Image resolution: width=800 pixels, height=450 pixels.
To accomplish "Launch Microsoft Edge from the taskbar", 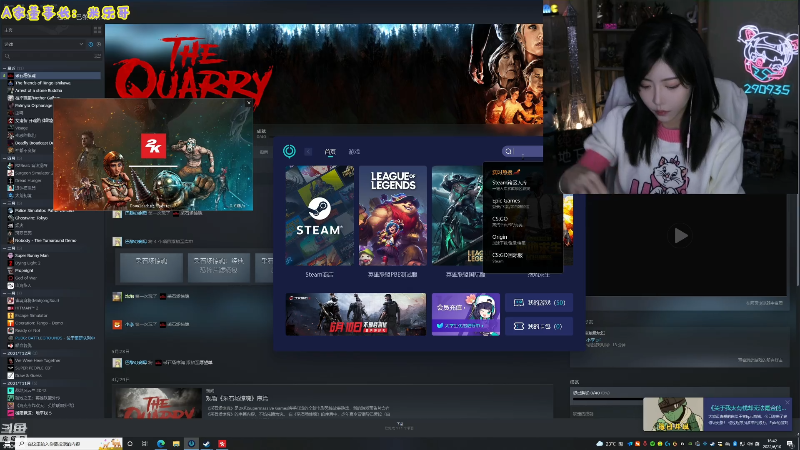I will click(161, 443).
